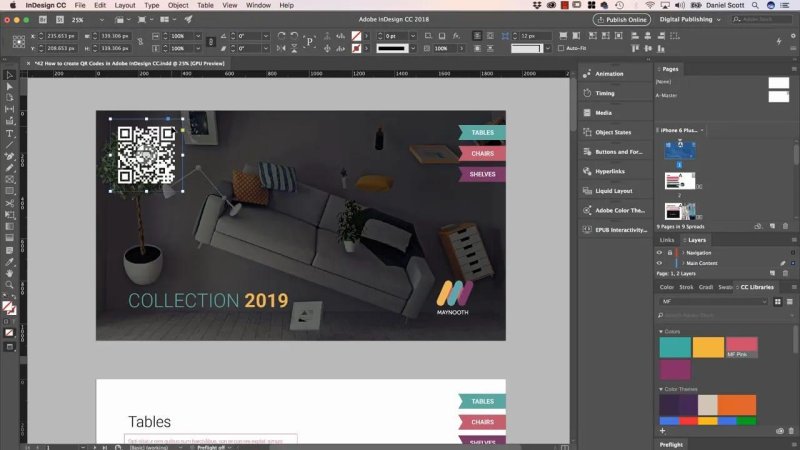Click the X position input field
This screenshot has height=450, width=800.
61,36
